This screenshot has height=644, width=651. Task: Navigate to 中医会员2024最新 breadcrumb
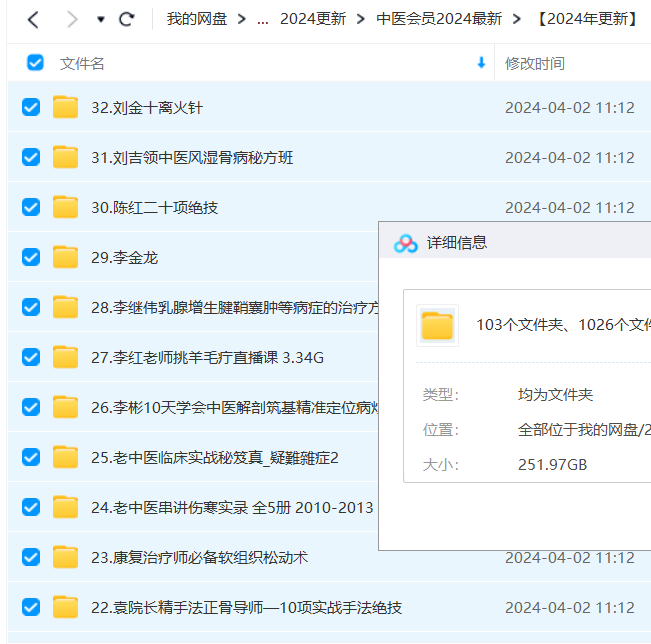440,19
